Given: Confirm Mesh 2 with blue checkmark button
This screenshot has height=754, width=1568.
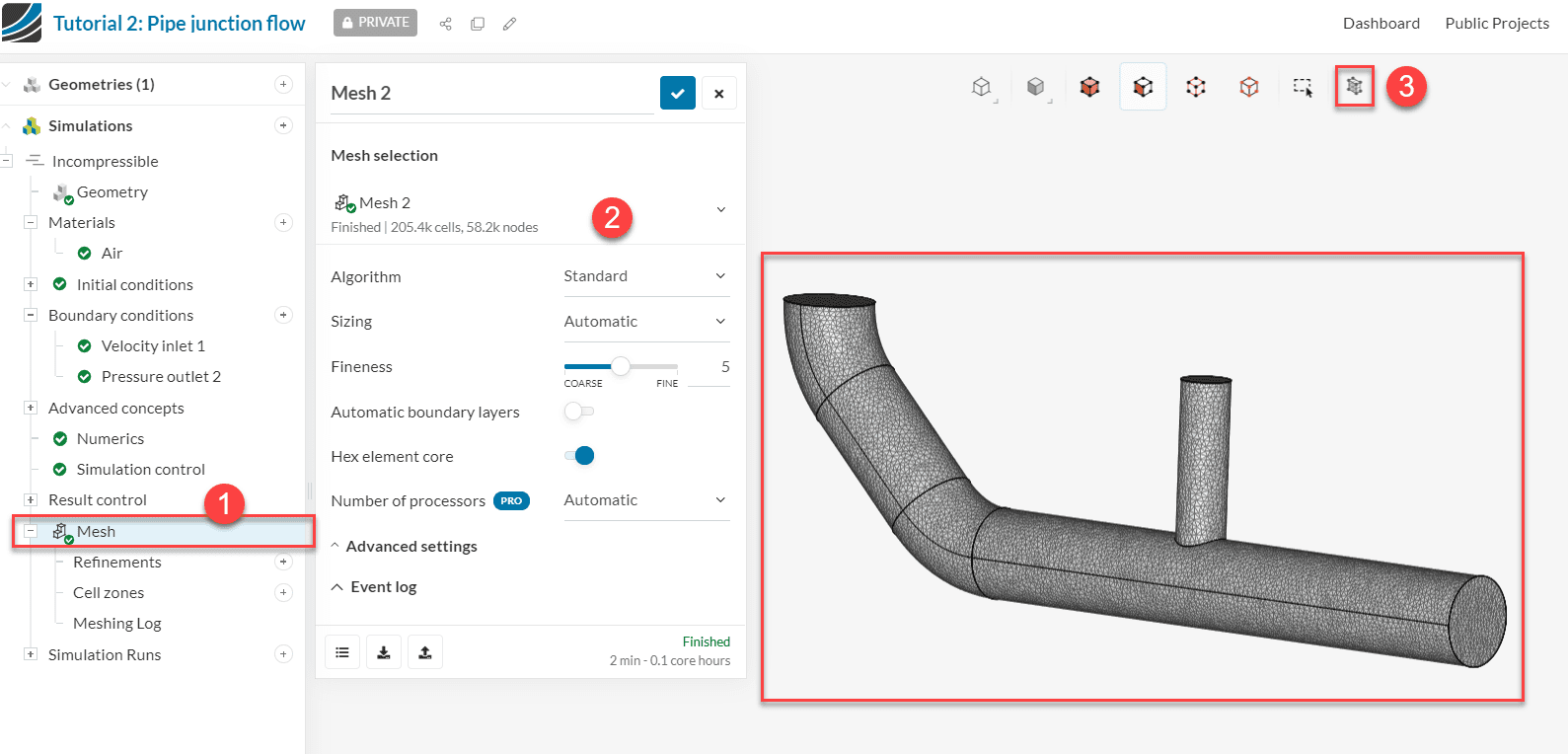Looking at the screenshot, I should [677, 93].
